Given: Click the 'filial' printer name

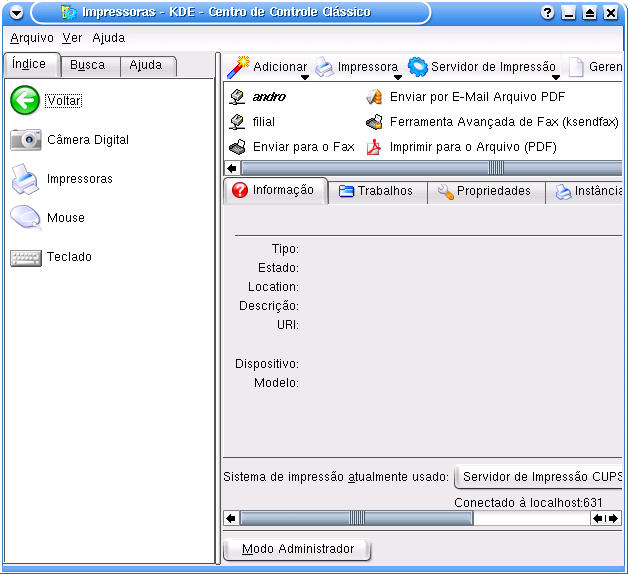Looking at the screenshot, I should (x=264, y=122).
